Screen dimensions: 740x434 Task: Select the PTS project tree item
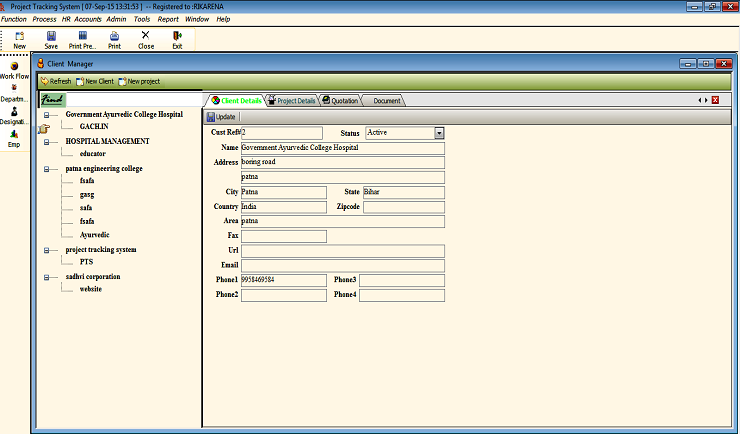point(86,262)
